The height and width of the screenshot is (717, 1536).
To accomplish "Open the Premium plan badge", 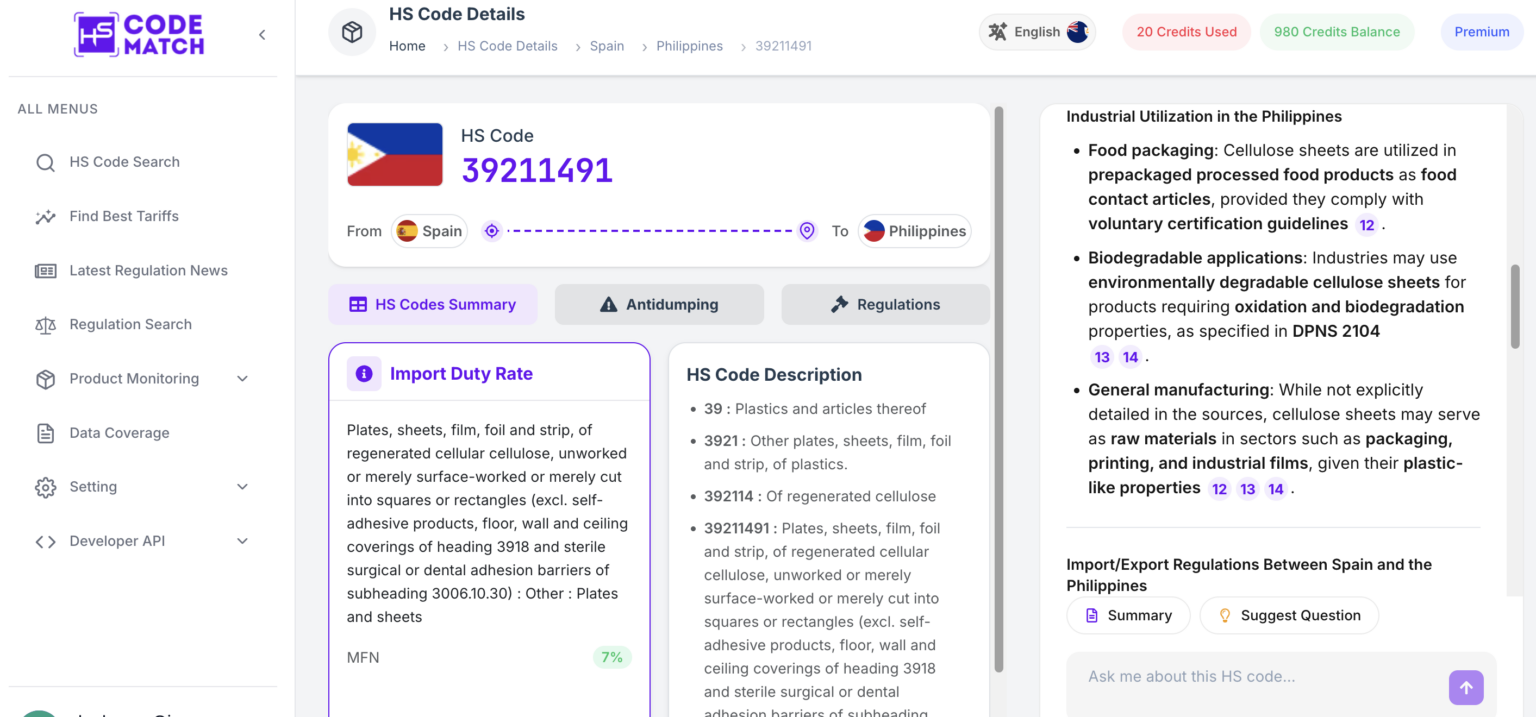I will point(1482,32).
